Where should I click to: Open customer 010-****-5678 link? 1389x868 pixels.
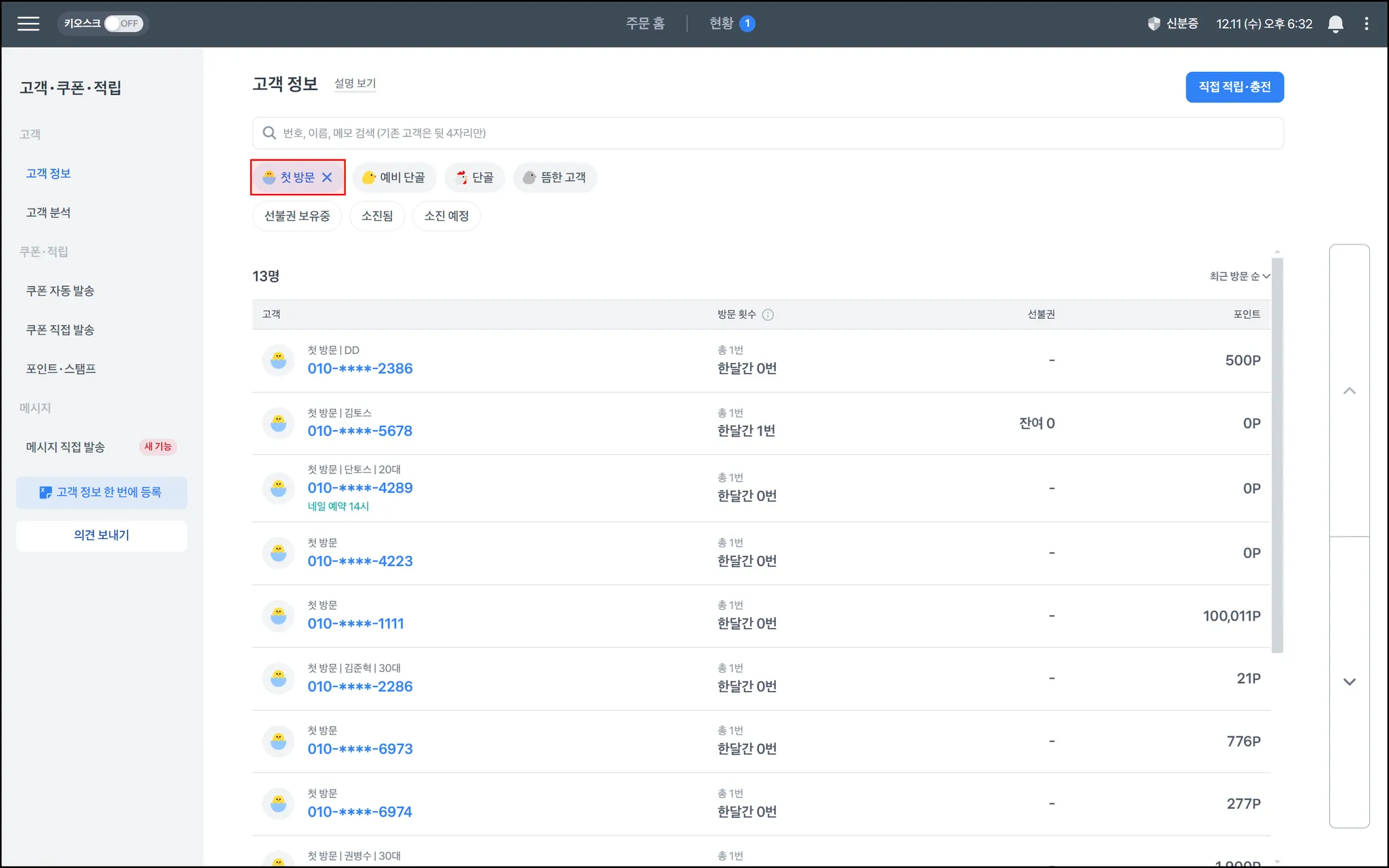pos(359,431)
